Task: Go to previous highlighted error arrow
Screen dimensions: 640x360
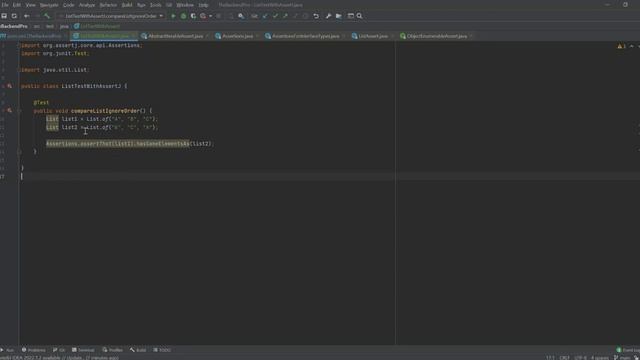Action: point(631,46)
